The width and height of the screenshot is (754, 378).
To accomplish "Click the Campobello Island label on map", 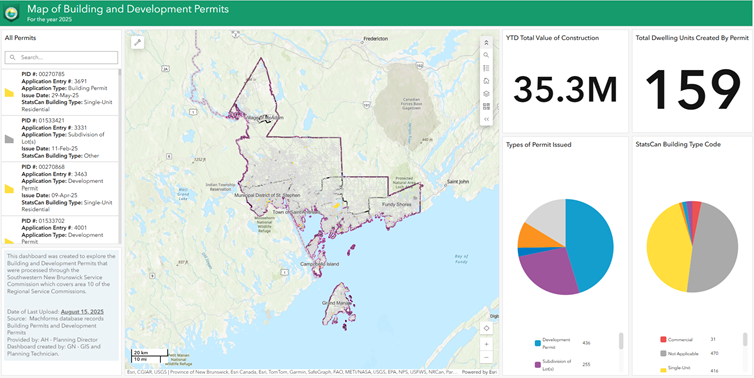I will click(320, 264).
